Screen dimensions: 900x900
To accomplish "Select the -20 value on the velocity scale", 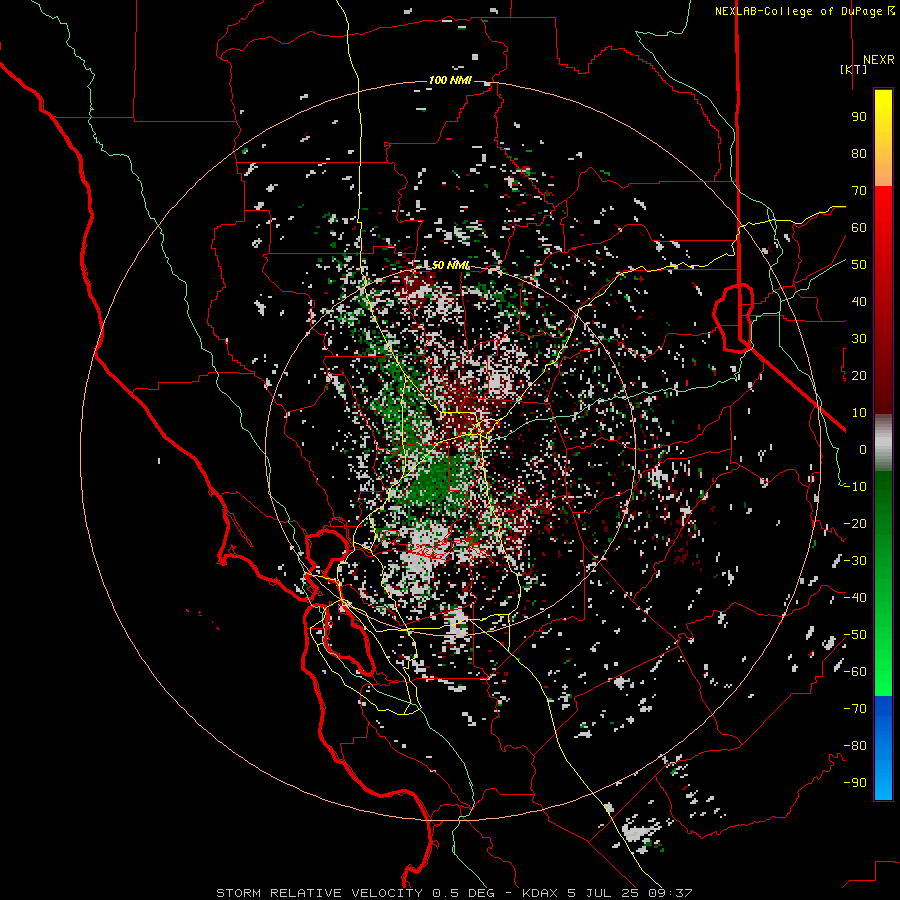I will pos(855,524).
